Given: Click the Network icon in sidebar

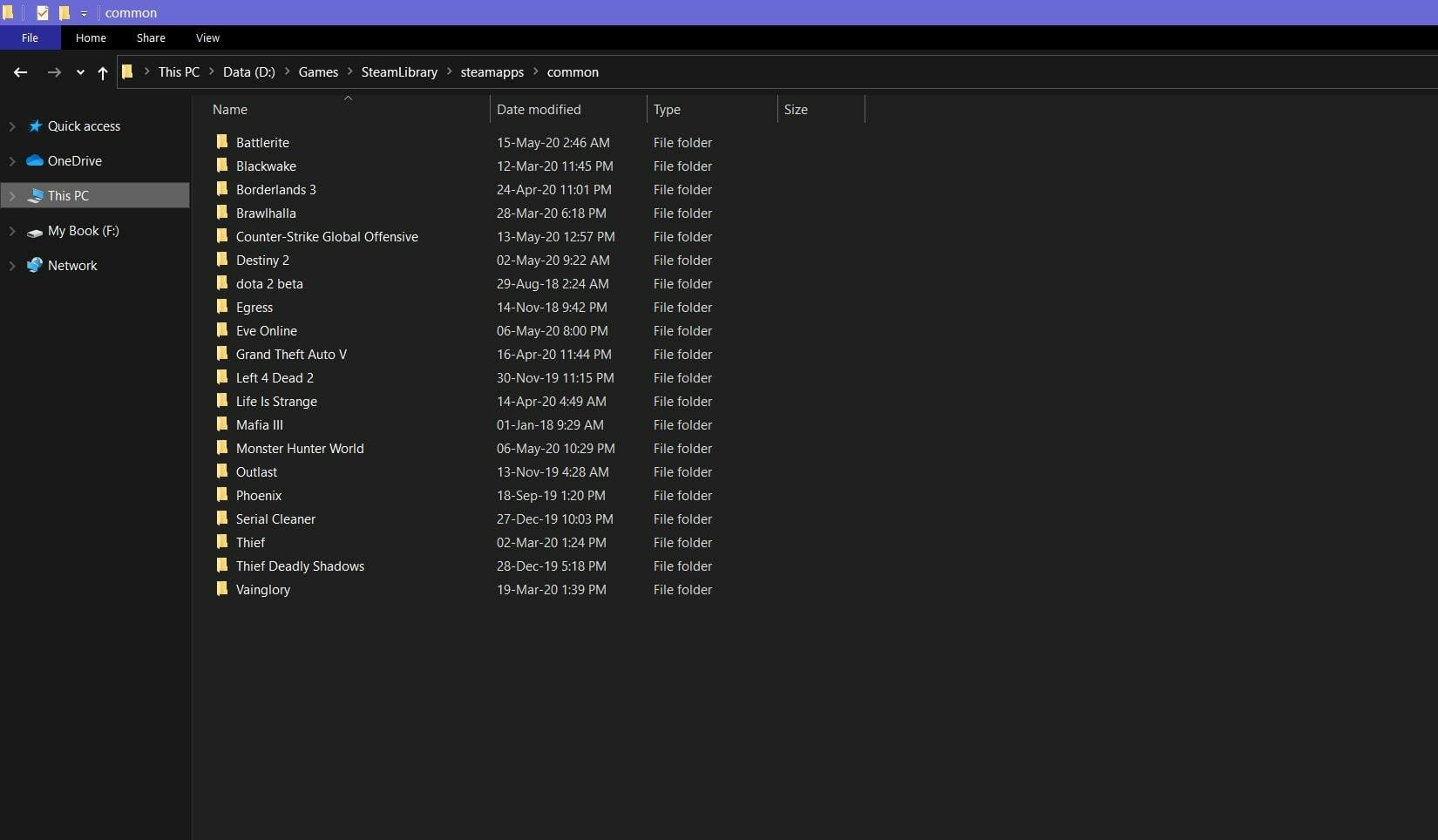Looking at the screenshot, I should (x=35, y=266).
